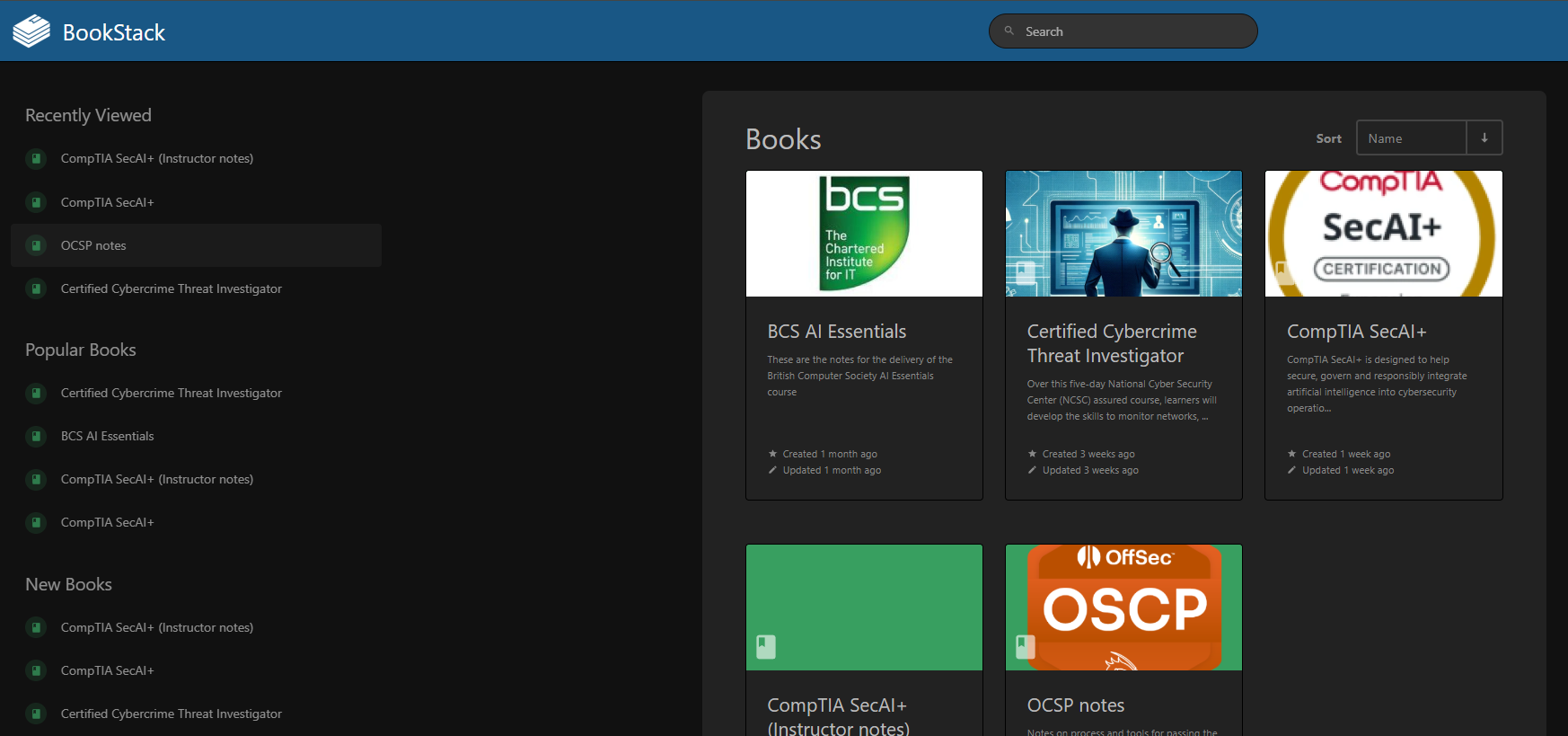Open Certified Cybercrime Threat Investigator in New Books
1568x736 pixels.
point(172,714)
